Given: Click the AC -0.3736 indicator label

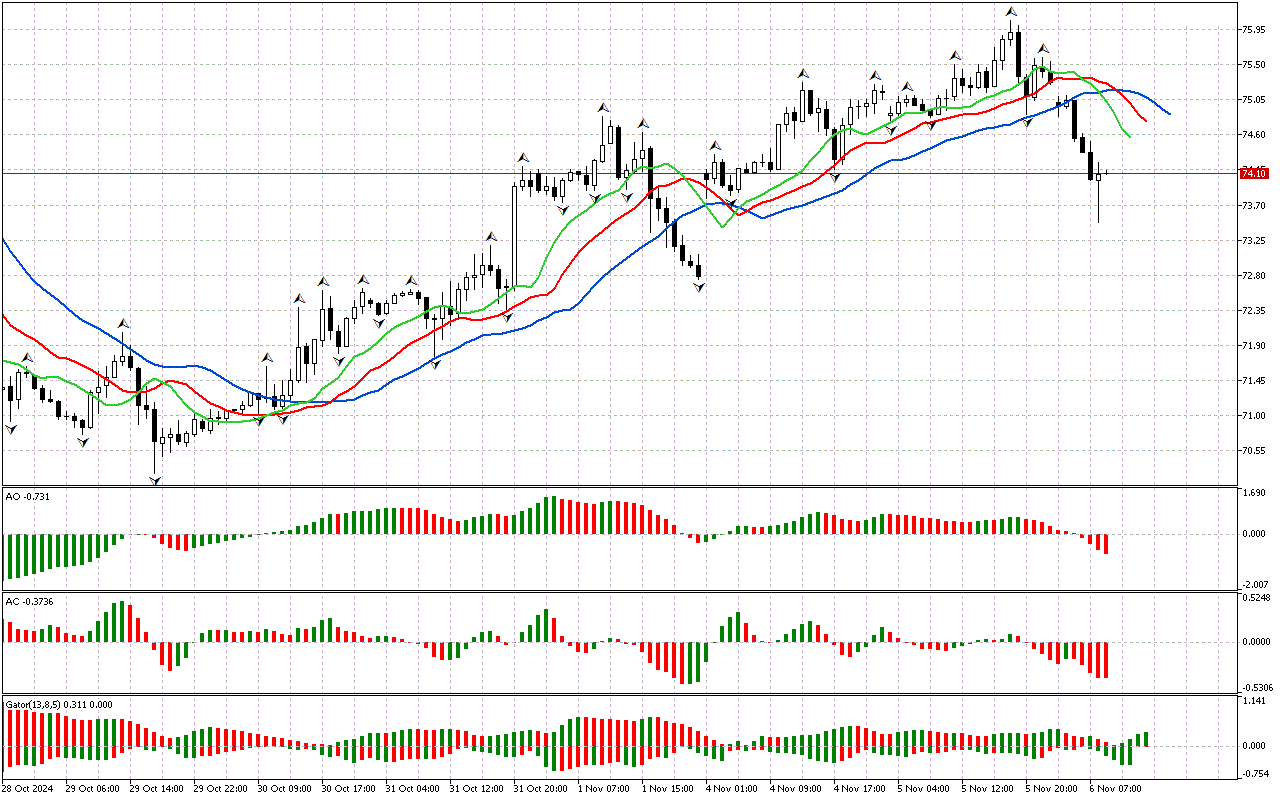Looking at the screenshot, I should point(30,601).
